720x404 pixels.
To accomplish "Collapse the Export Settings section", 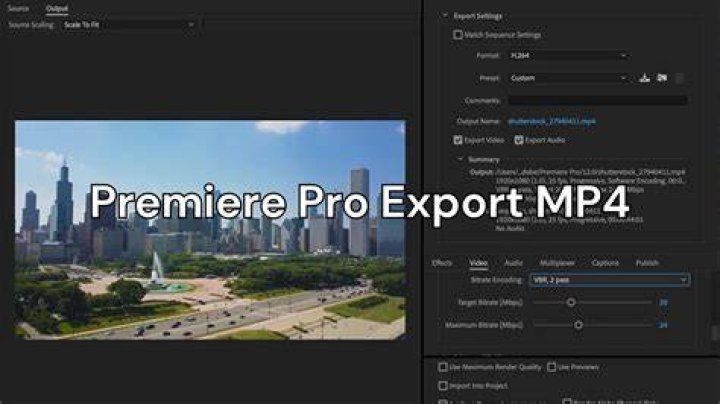I will 444,16.
